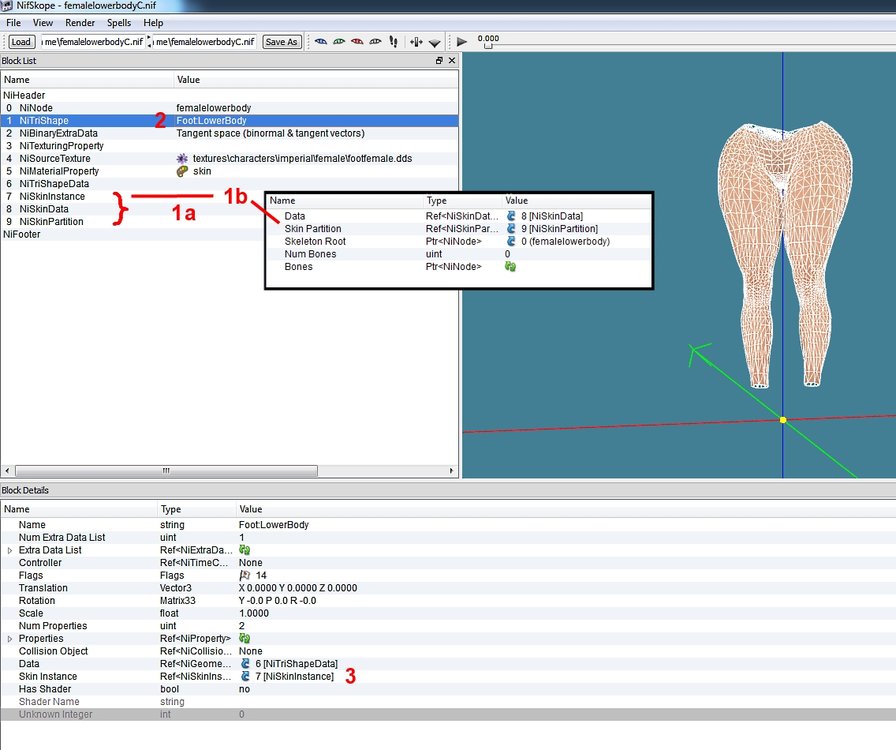Click the green view-direction eye icon
The height and width of the screenshot is (750, 896).
339,42
